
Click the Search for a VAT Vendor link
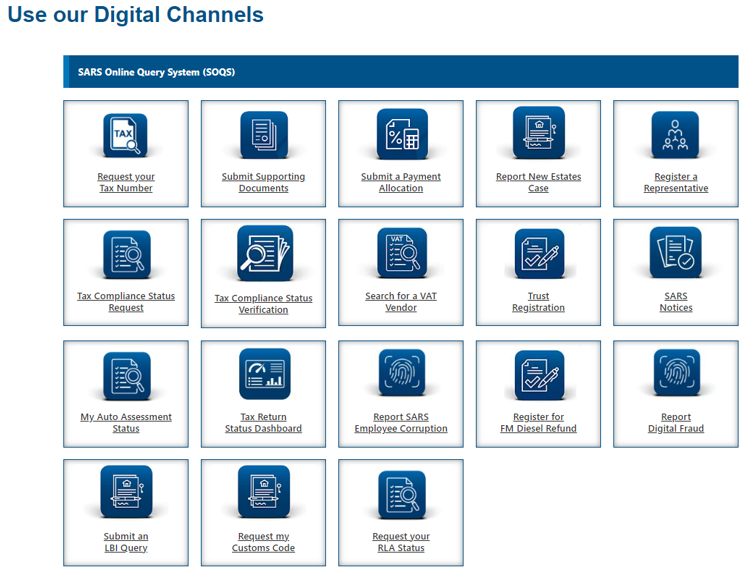pyautogui.click(x=401, y=302)
